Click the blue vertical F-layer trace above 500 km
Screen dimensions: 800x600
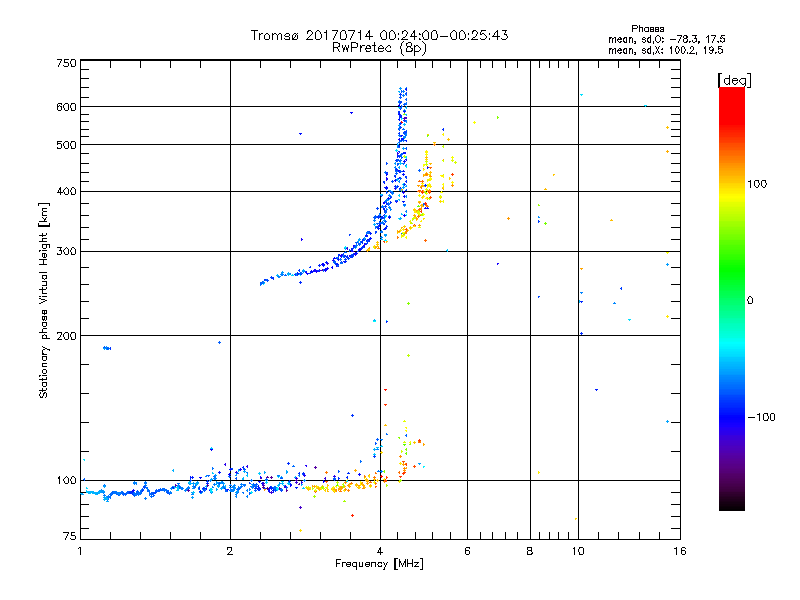[x=403, y=116]
